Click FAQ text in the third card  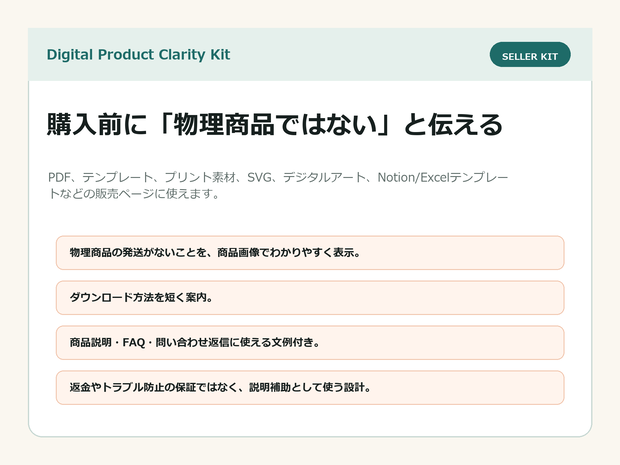(134, 342)
